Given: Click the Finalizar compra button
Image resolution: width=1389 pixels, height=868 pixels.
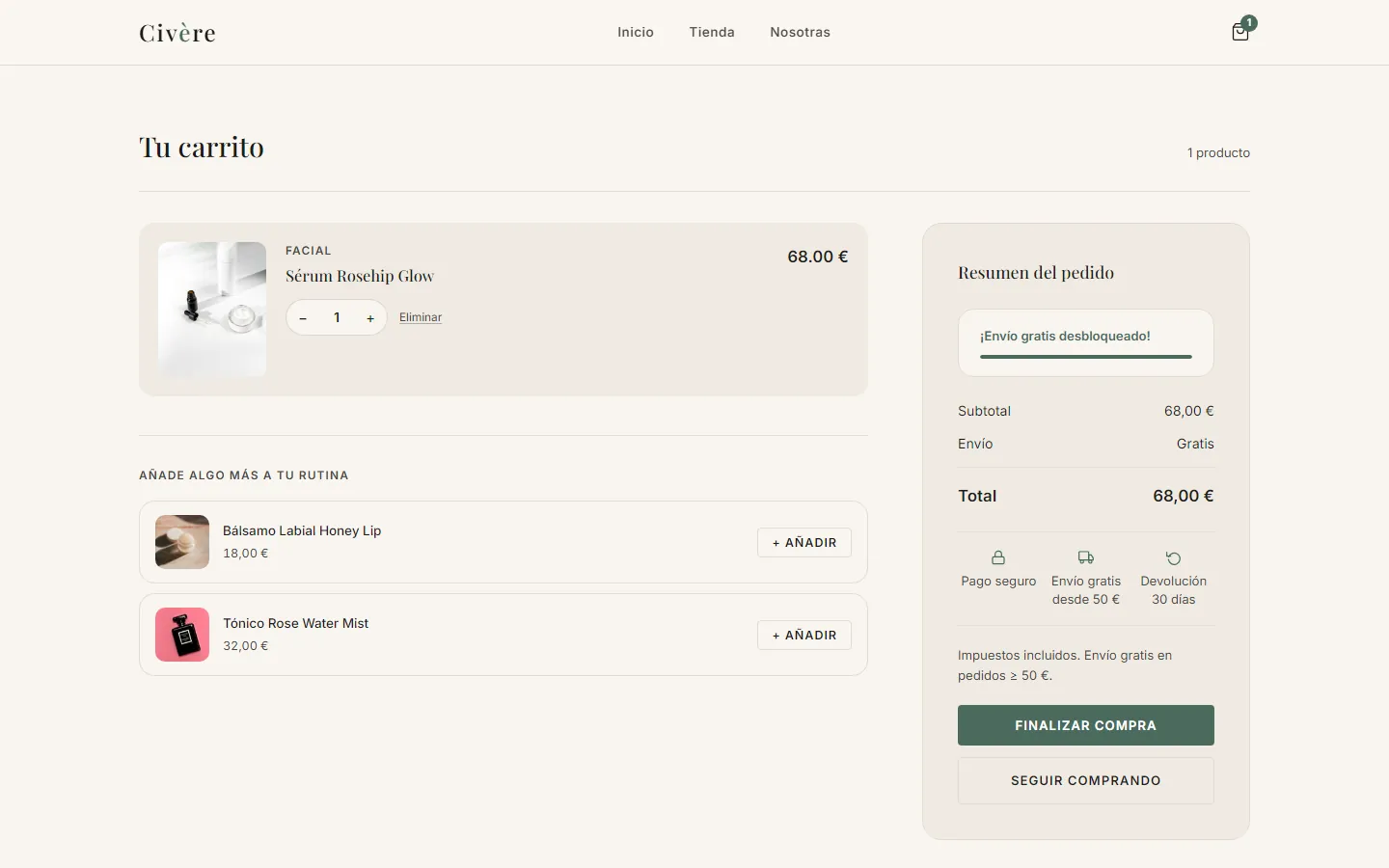Looking at the screenshot, I should pos(1086,725).
